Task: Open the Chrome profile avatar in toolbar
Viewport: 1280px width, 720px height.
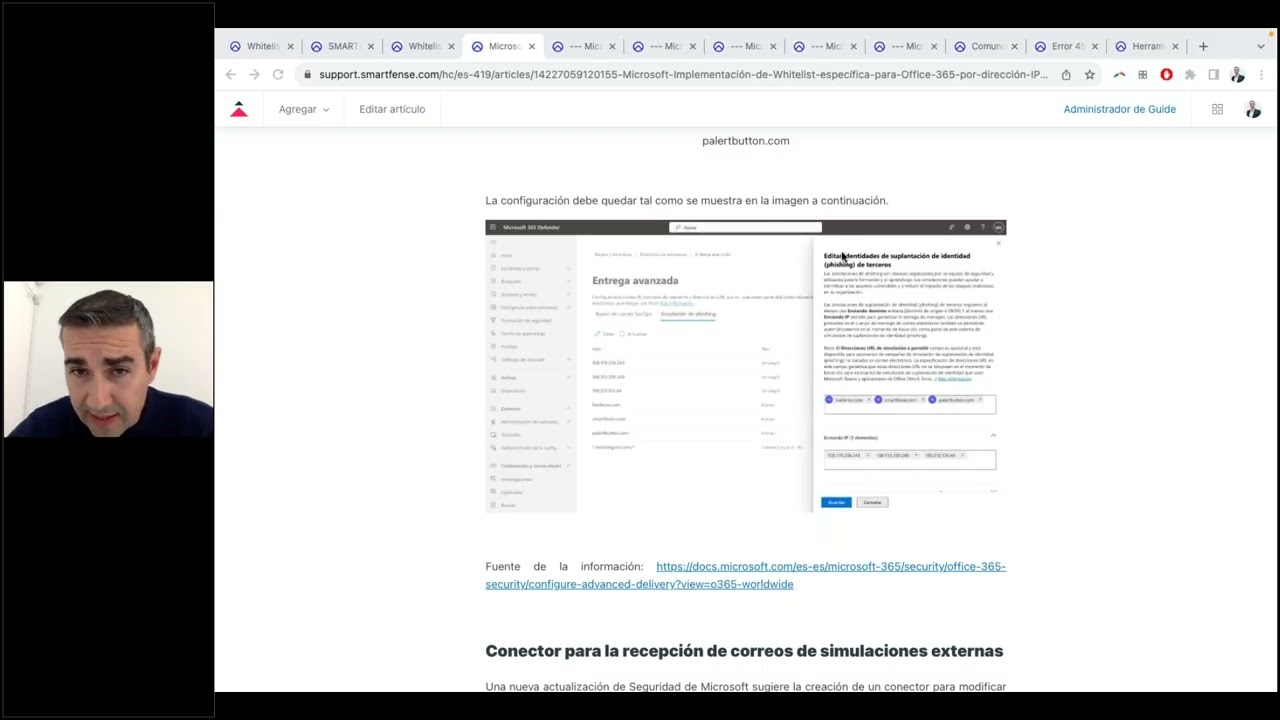Action: (x=1237, y=75)
